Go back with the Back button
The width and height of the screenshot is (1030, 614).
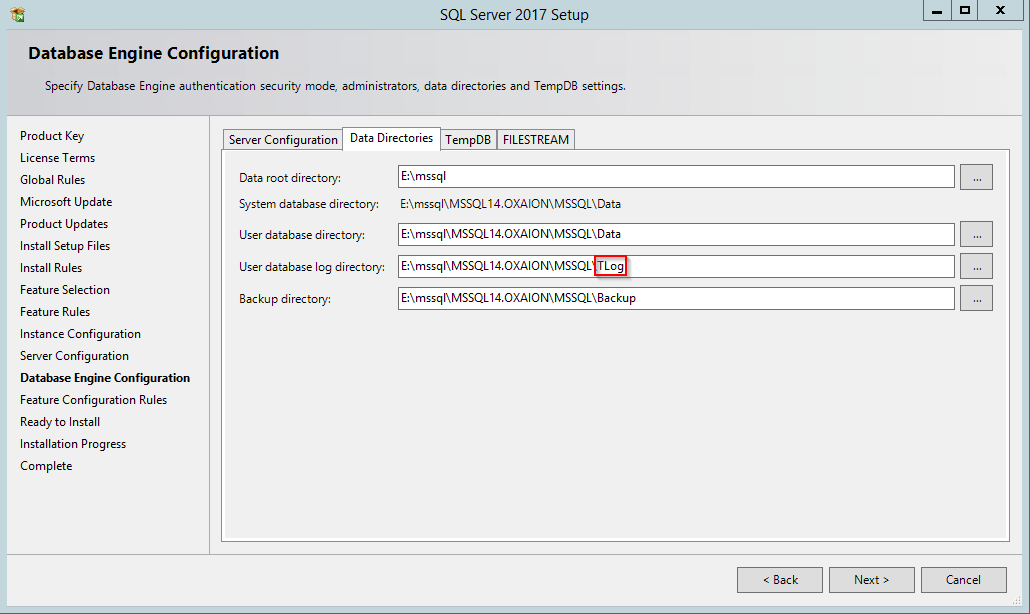[x=780, y=580]
